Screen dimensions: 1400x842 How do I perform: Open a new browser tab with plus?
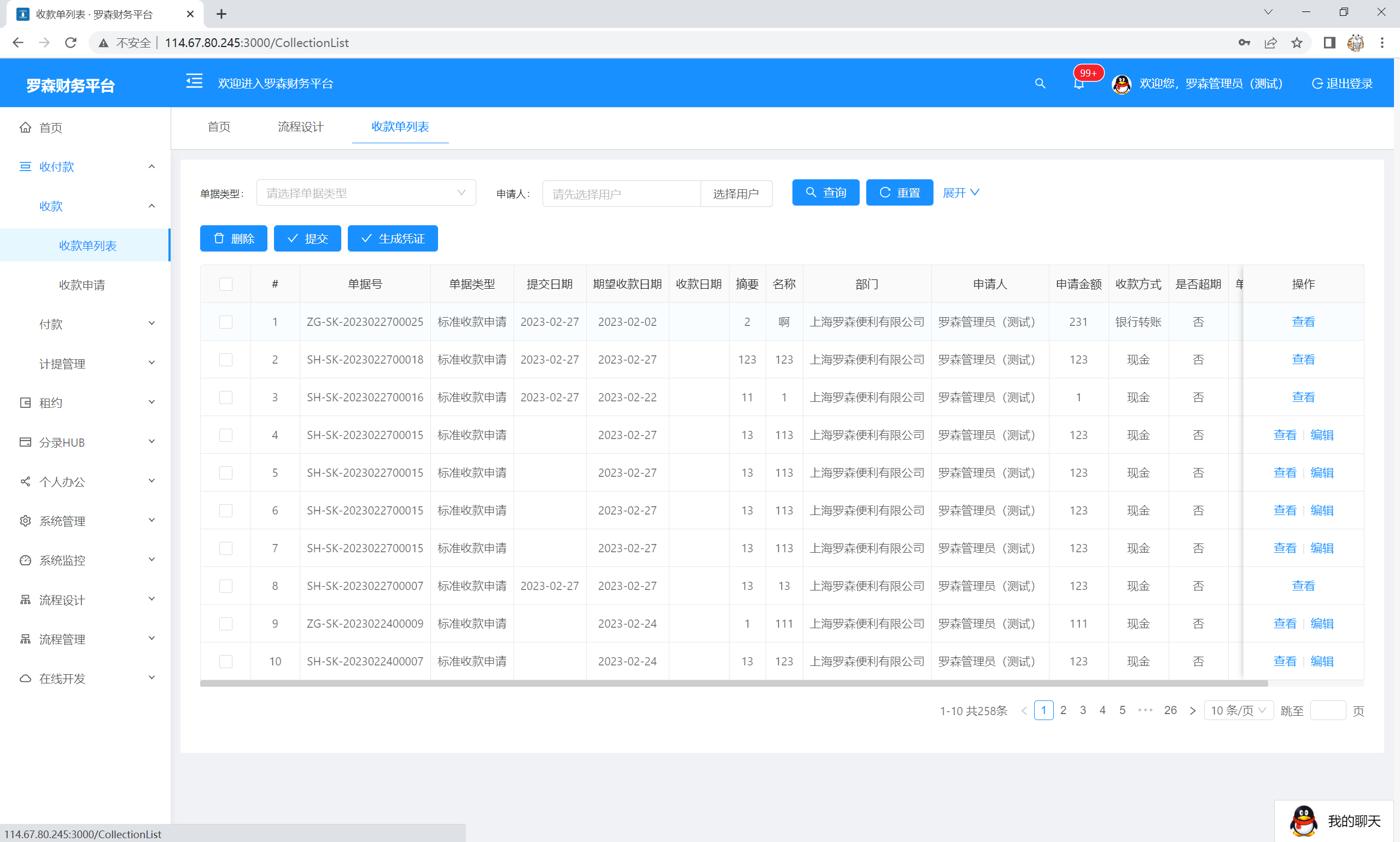pos(221,14)
